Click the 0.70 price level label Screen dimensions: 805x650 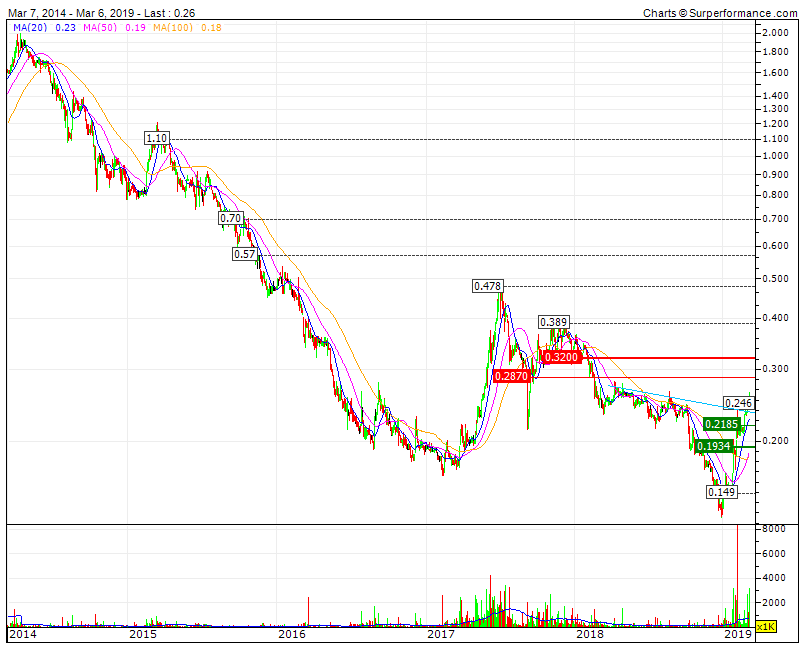tap(231, 218)
